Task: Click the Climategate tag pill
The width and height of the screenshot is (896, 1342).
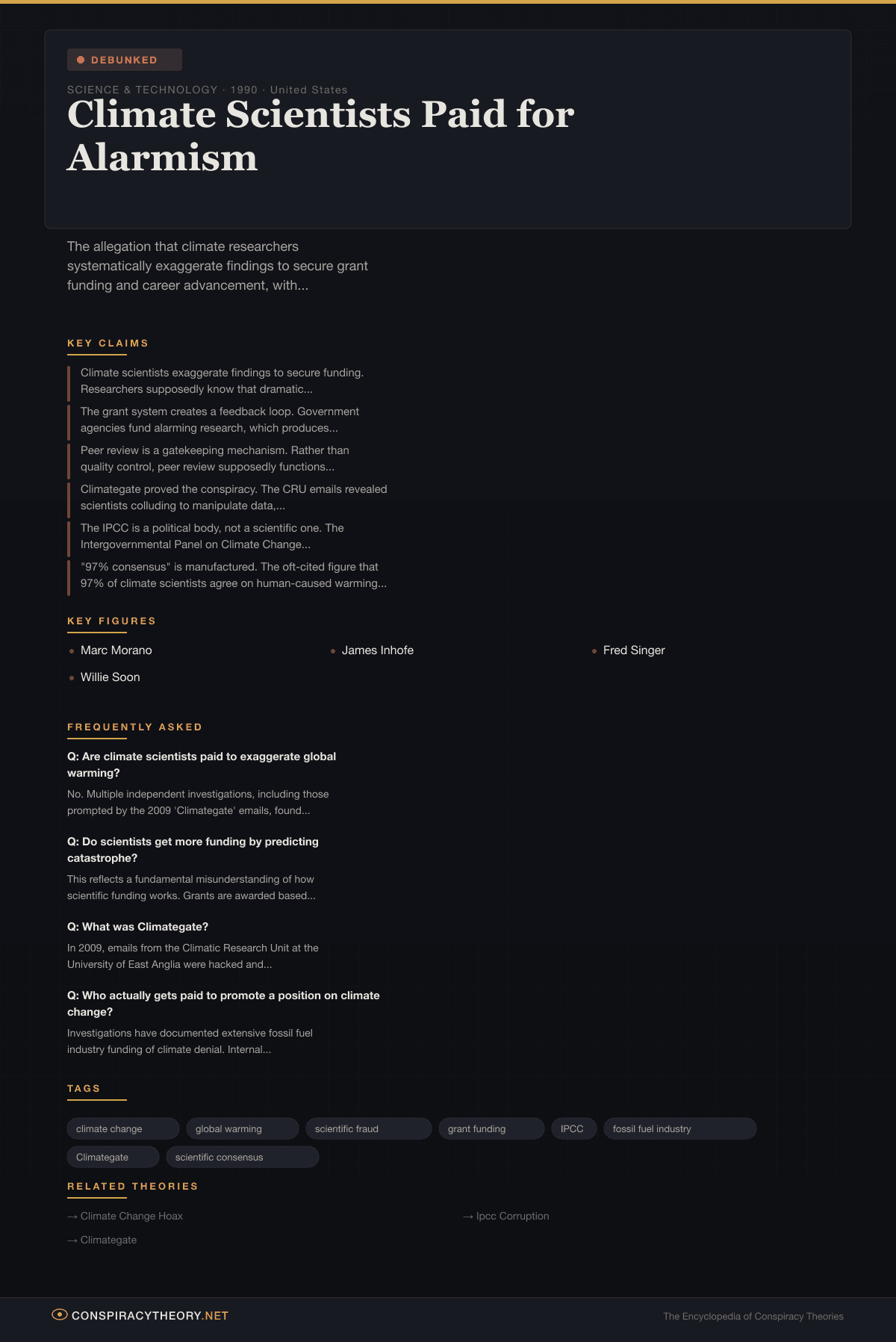Action: coord(113,1157)
